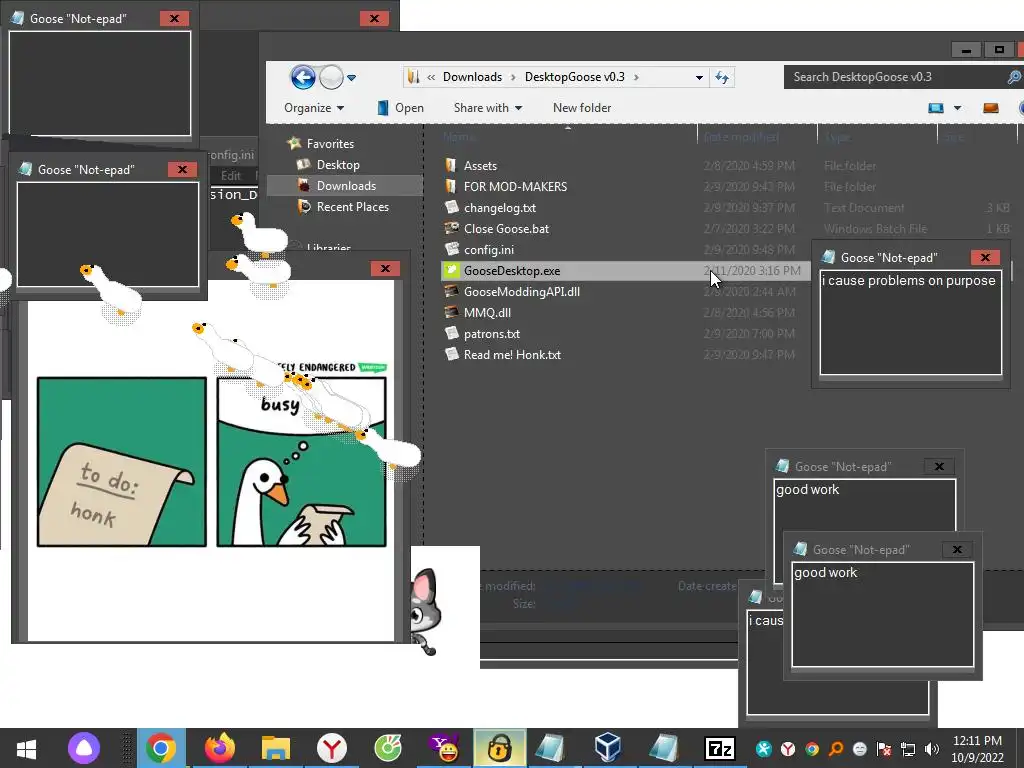Viewport: 1024px width, 768px height.
Task: Click Open in the Explorer toolbar
Action: (400, 108)
